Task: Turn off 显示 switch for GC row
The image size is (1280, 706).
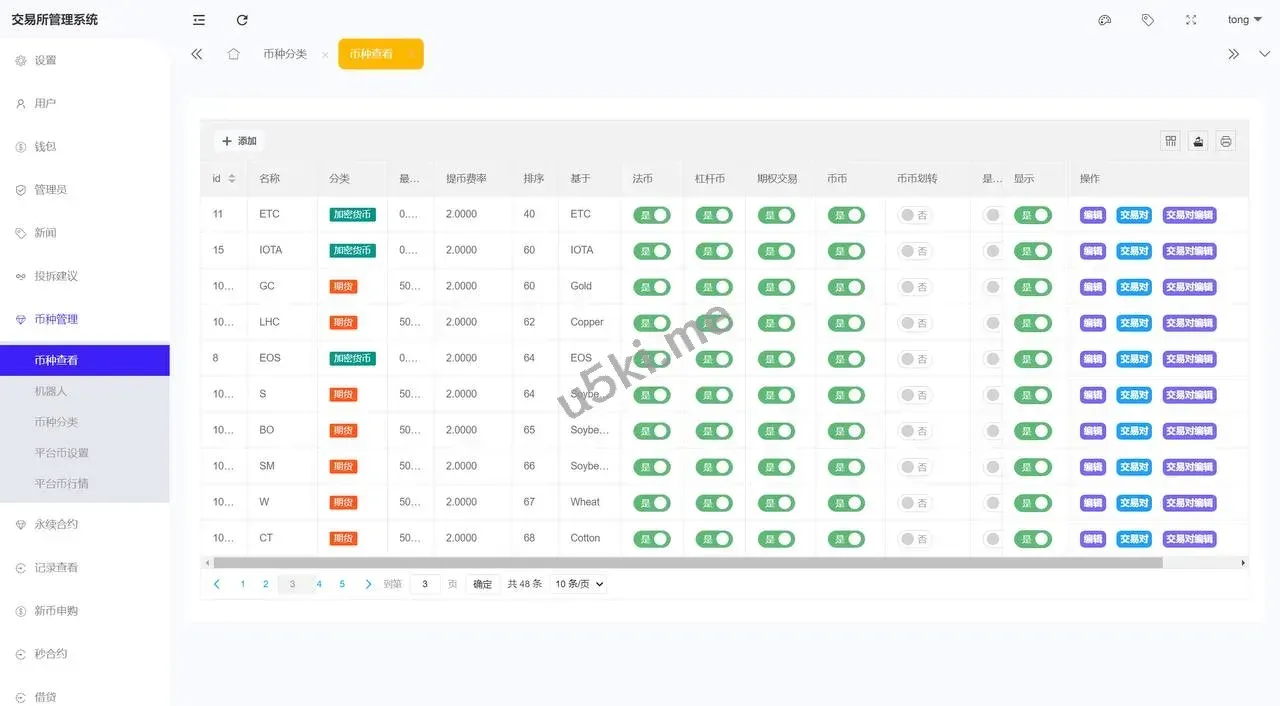Action: click(1033, 287)
